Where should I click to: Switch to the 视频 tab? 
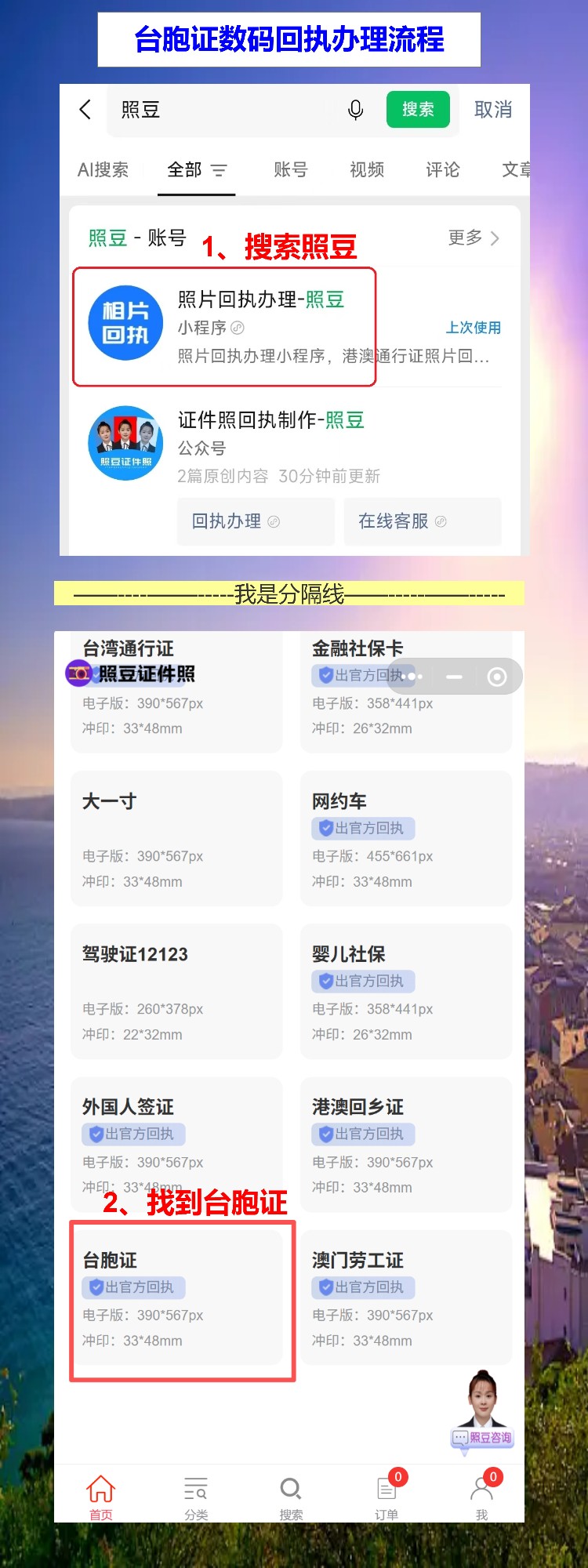[367, 169]
